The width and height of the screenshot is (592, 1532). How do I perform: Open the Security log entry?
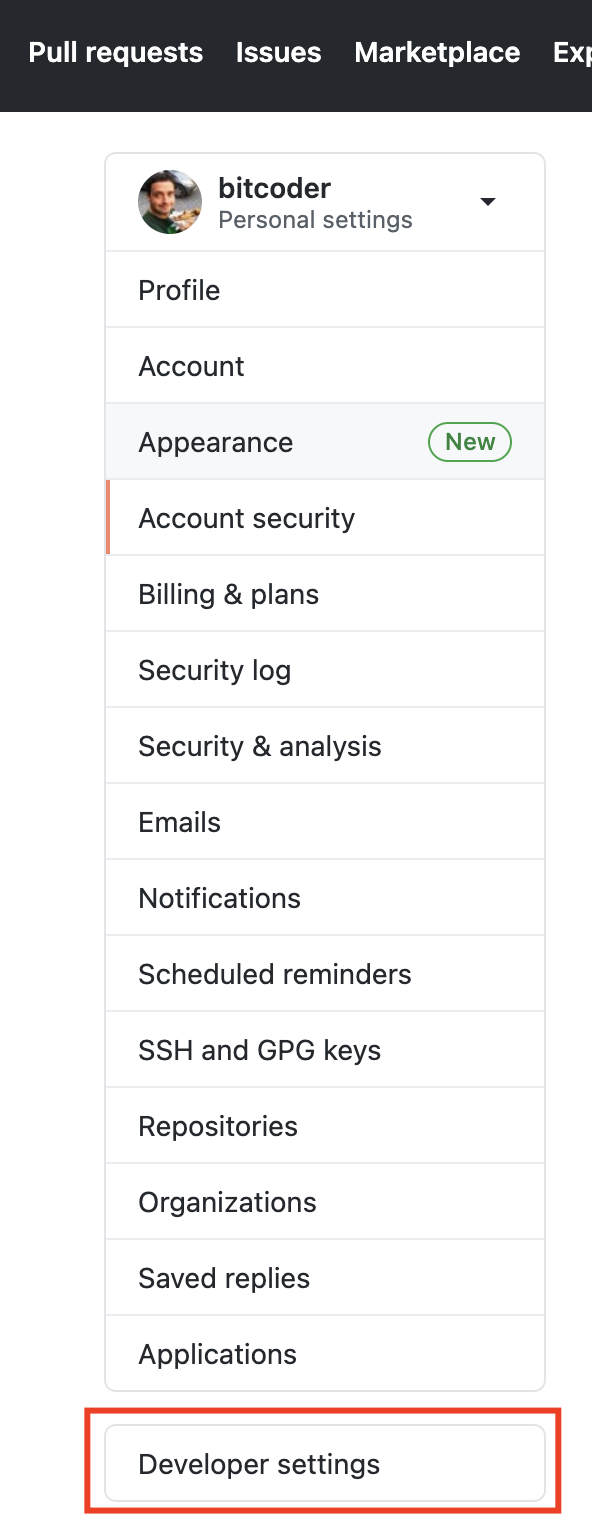(x=325, y=670)
